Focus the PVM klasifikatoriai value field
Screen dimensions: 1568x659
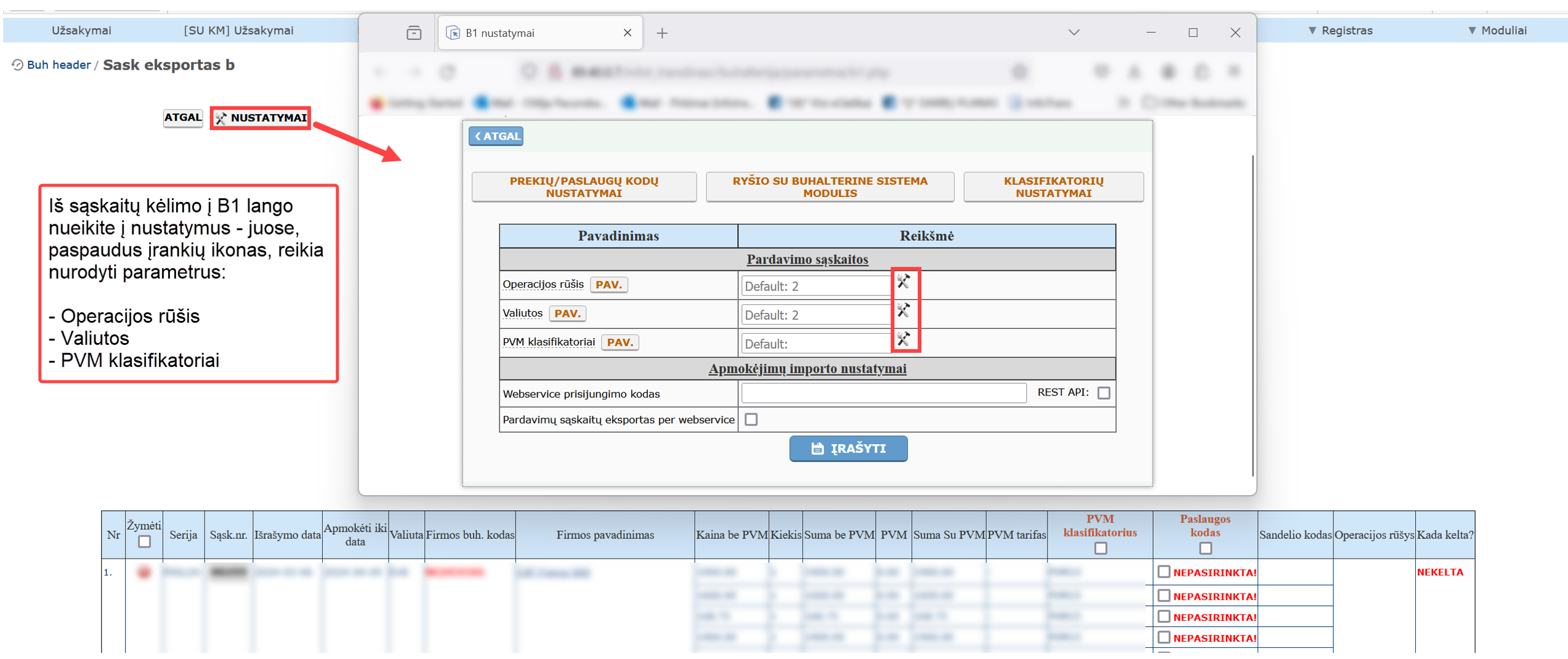tap(816, 344)
